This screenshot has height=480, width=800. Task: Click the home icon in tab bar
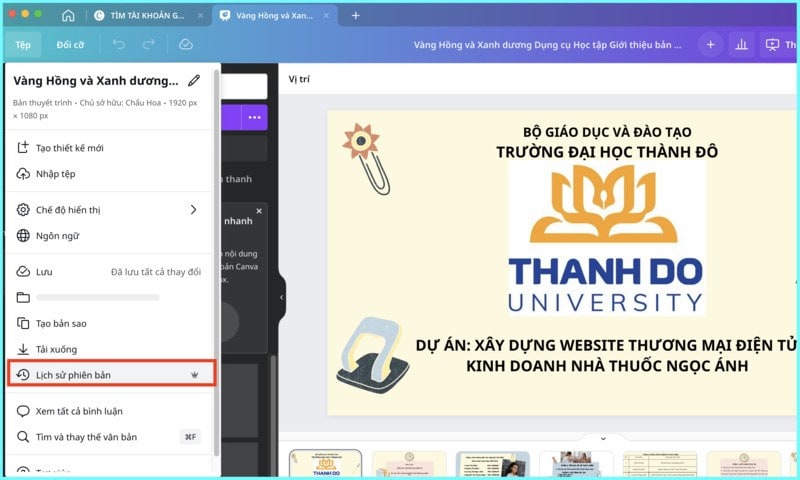(68, 16)
